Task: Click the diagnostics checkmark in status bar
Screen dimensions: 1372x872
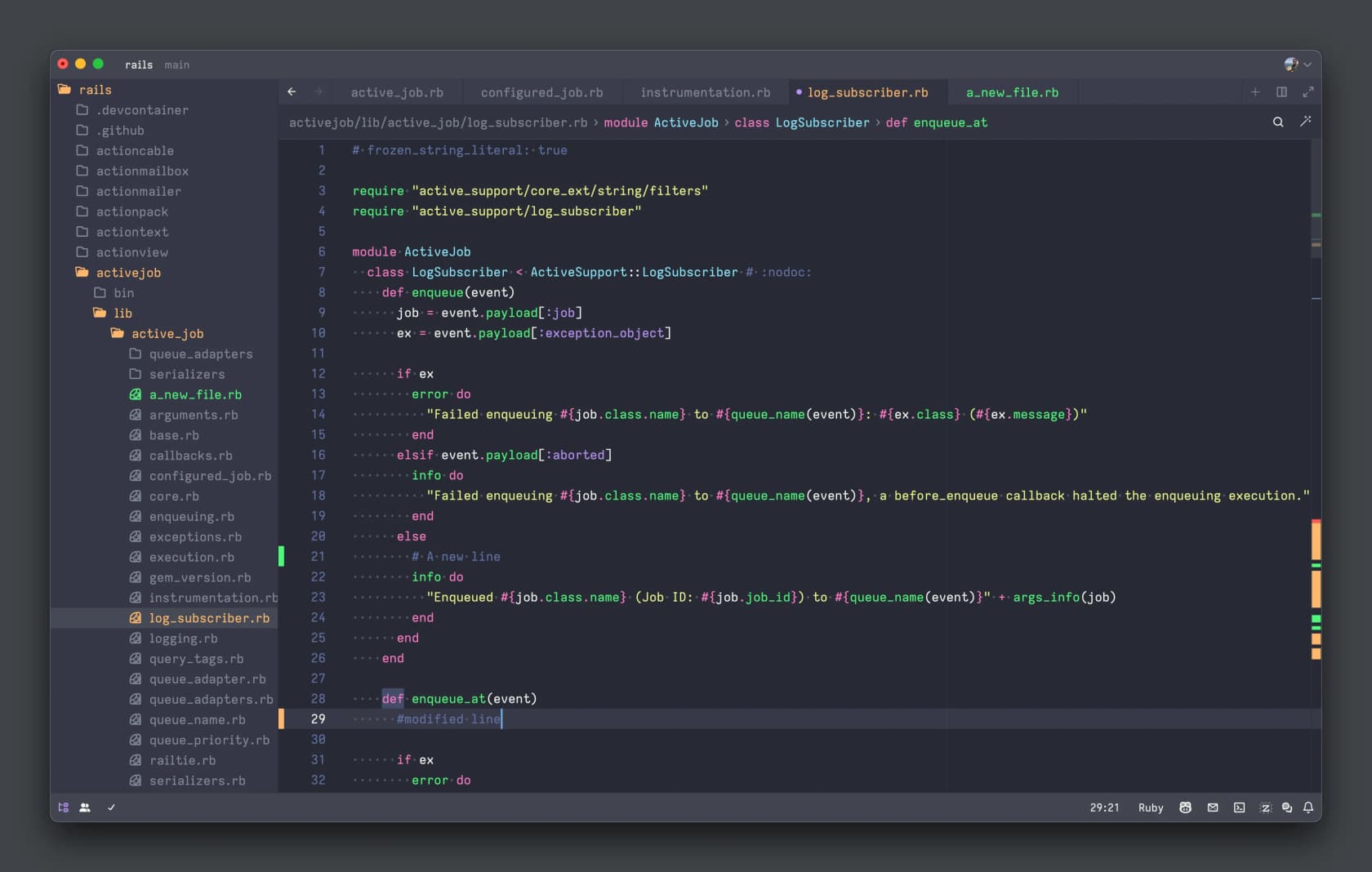Action: pos(111,807)
